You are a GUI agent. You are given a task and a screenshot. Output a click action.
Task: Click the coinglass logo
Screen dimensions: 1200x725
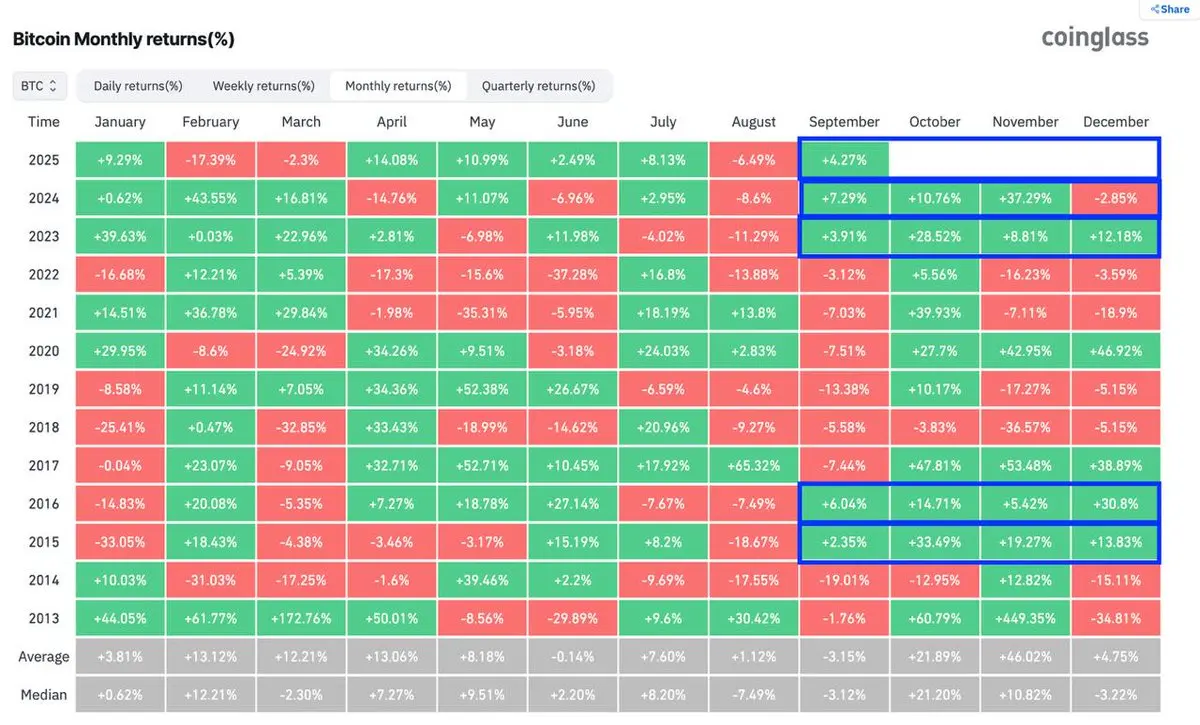click(x=1095, y=38)
